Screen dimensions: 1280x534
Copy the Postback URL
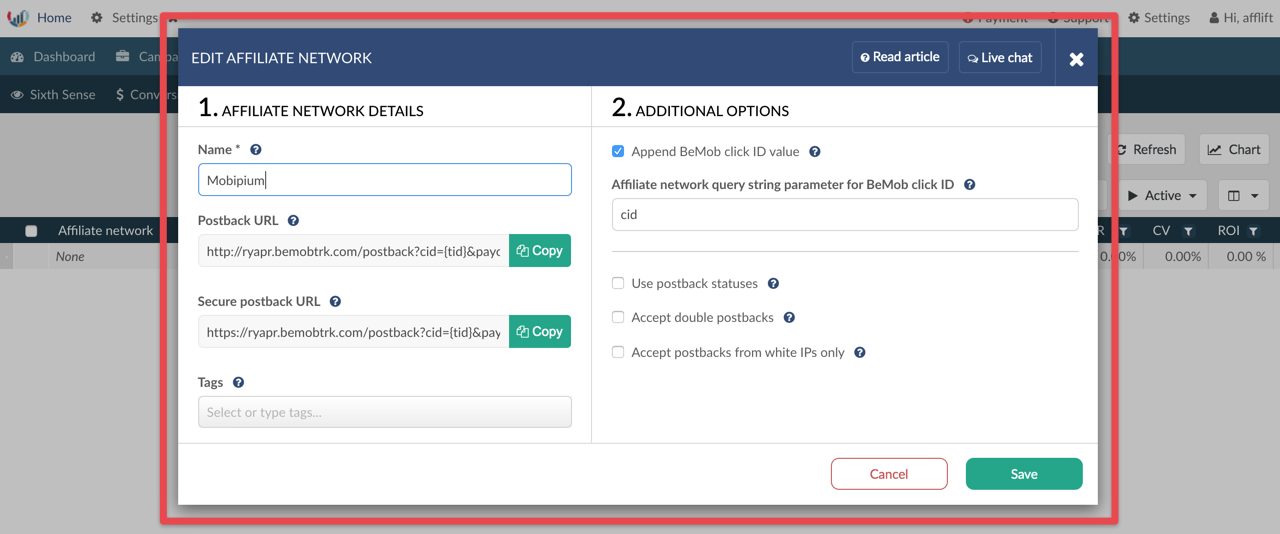[x=540, y=251]
